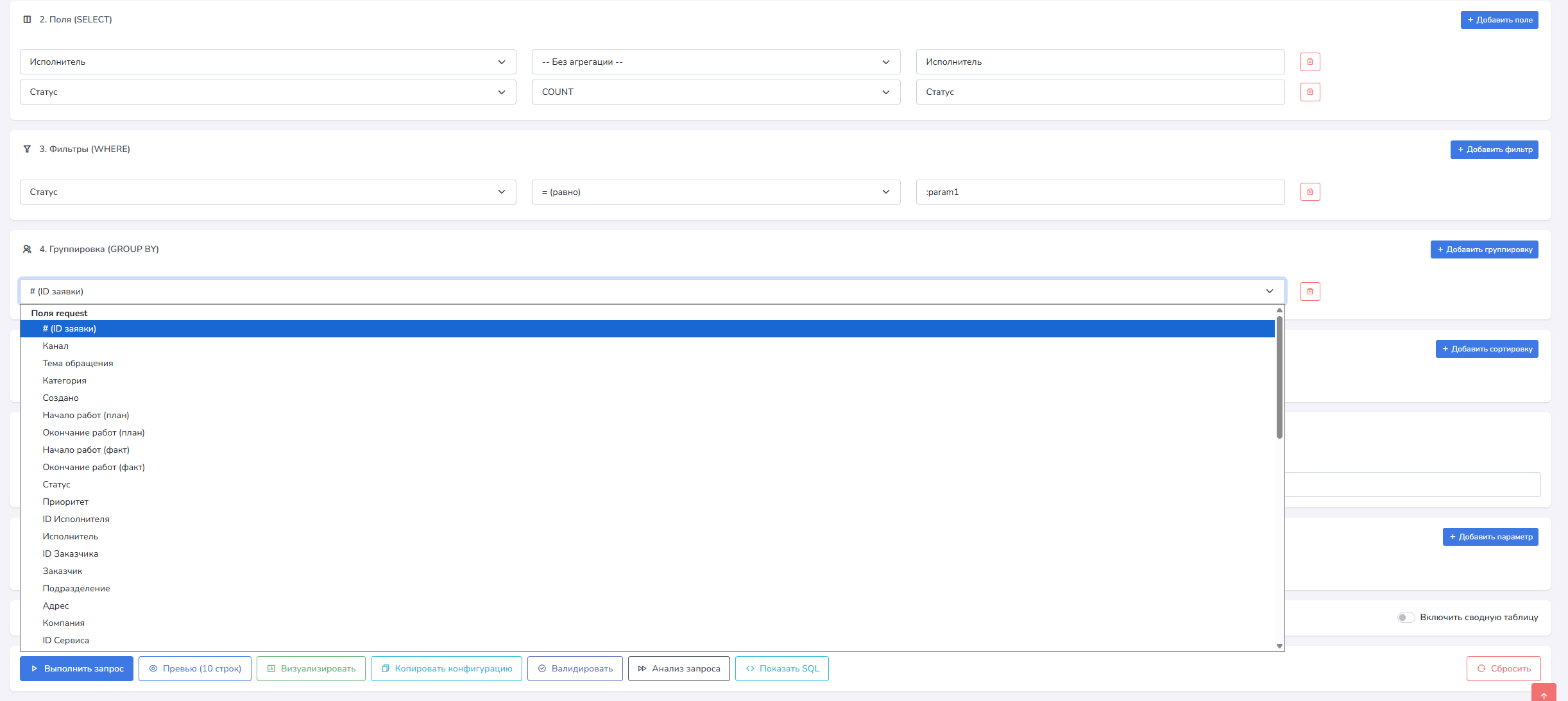The image size is (1568, 701).
Task: Delete the Статус COUNT field row
Action: 1309,92
